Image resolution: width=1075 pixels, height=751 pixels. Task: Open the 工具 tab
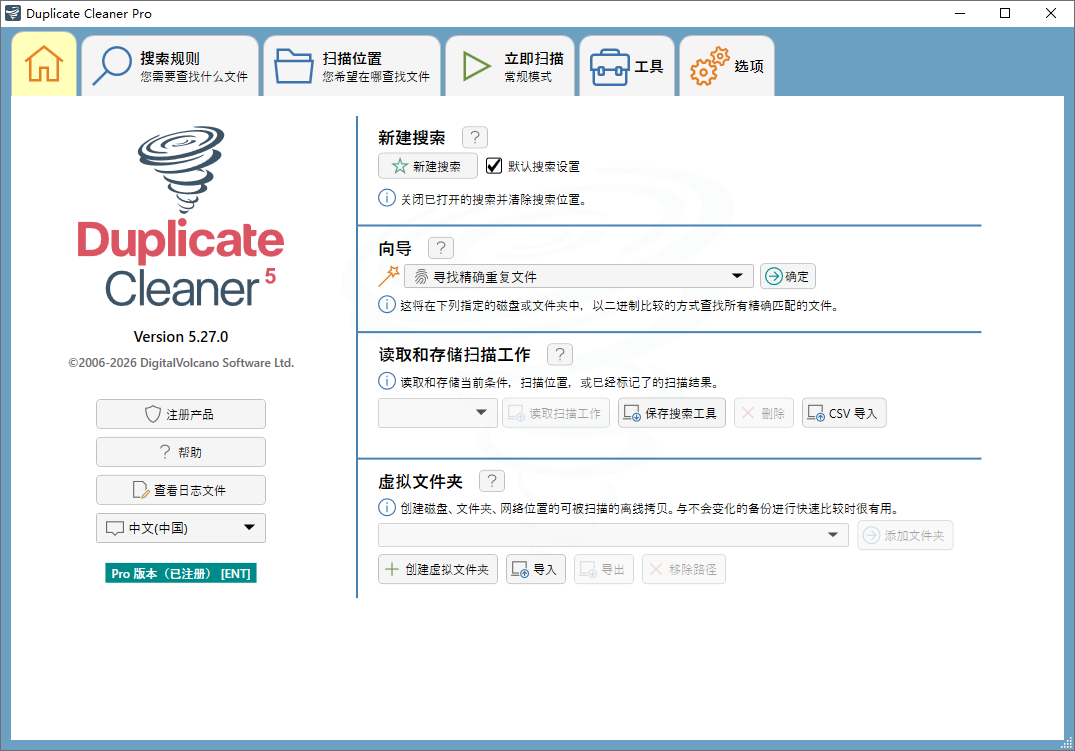click(x=627, y=66)
